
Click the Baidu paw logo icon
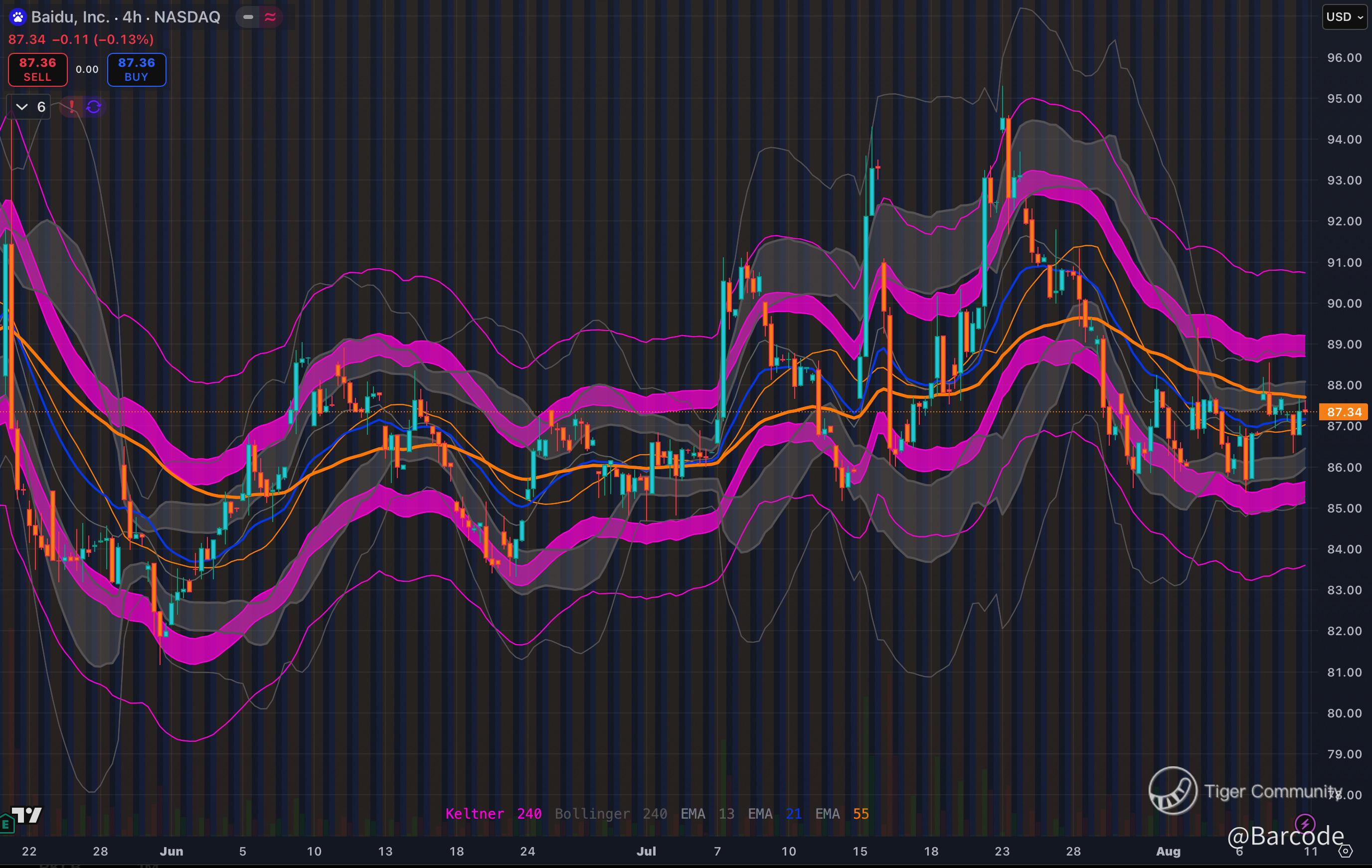(x=17, y=17)
